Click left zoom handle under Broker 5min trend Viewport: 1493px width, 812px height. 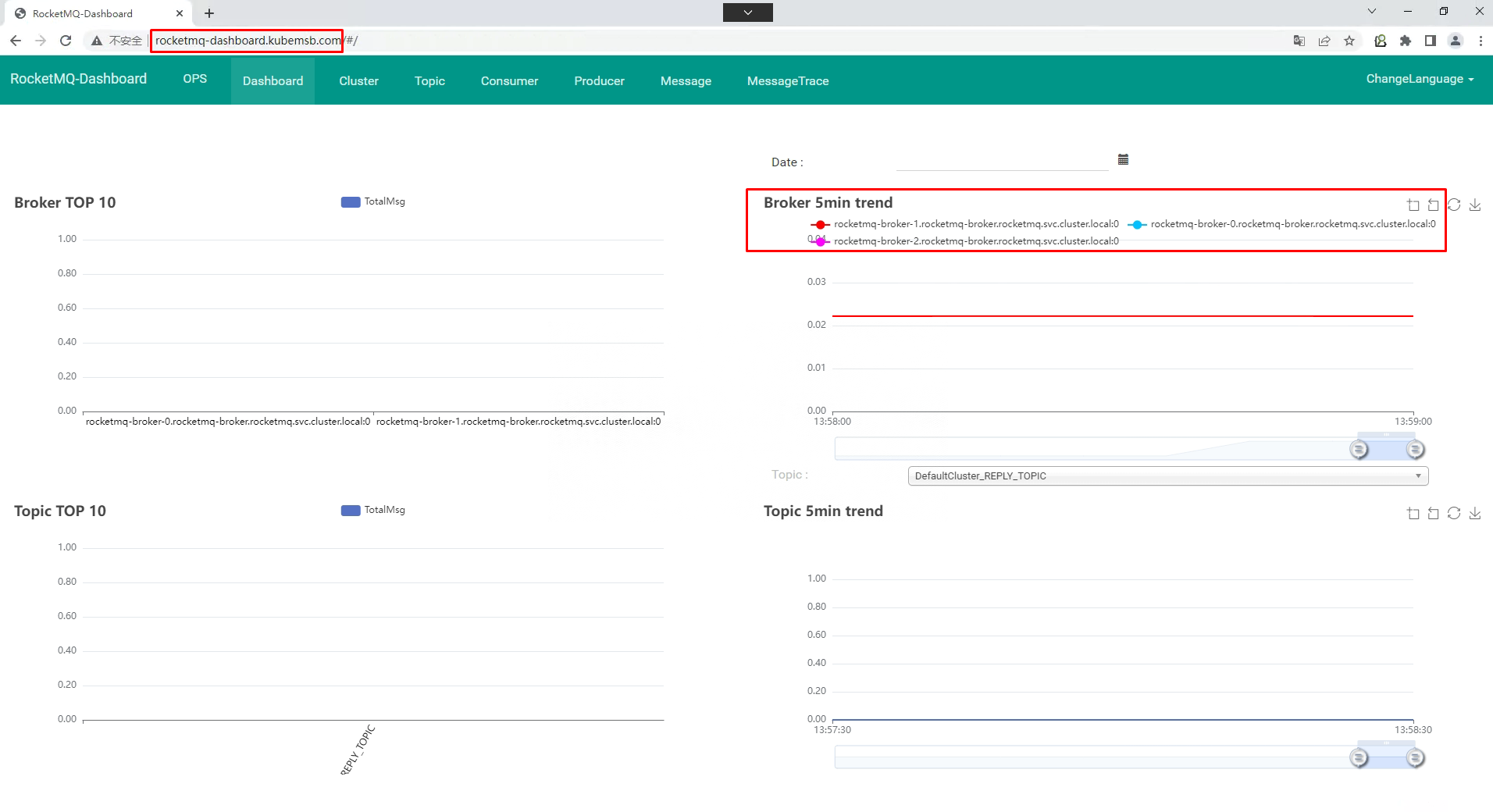[x=1359, y=450]
